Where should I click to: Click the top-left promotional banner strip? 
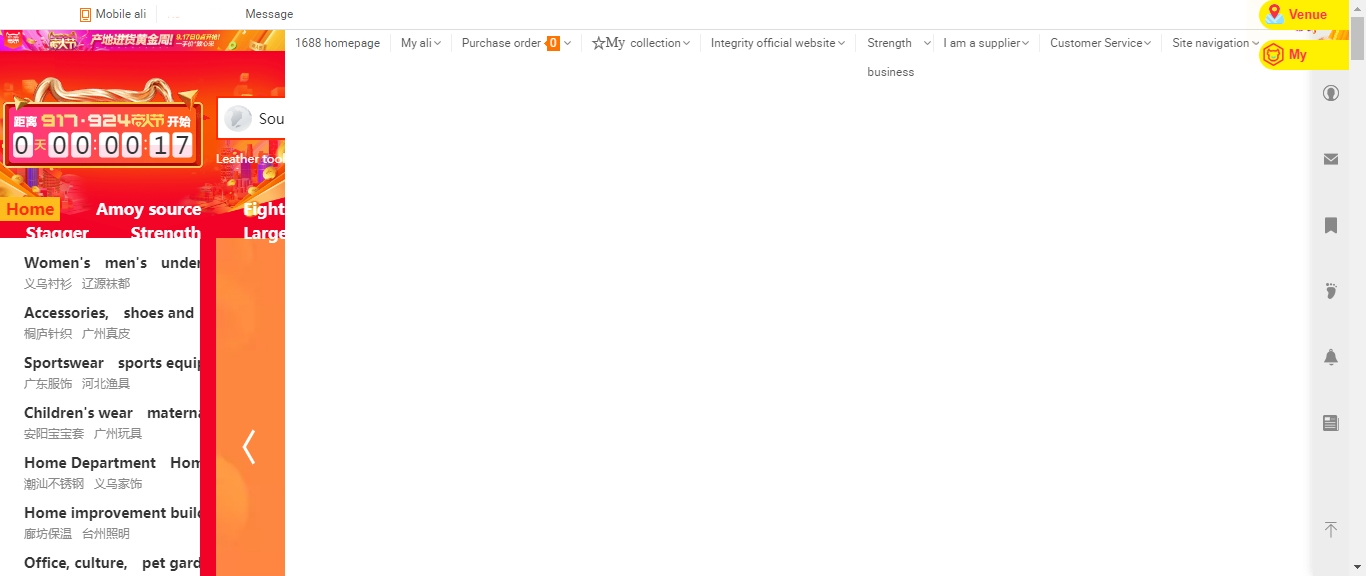(142, 41)
